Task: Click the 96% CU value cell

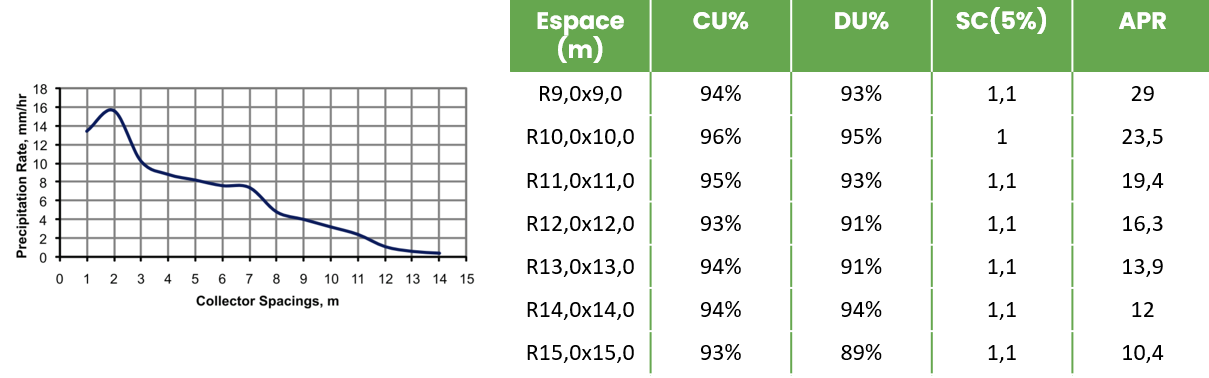Action: click(721, 137)
